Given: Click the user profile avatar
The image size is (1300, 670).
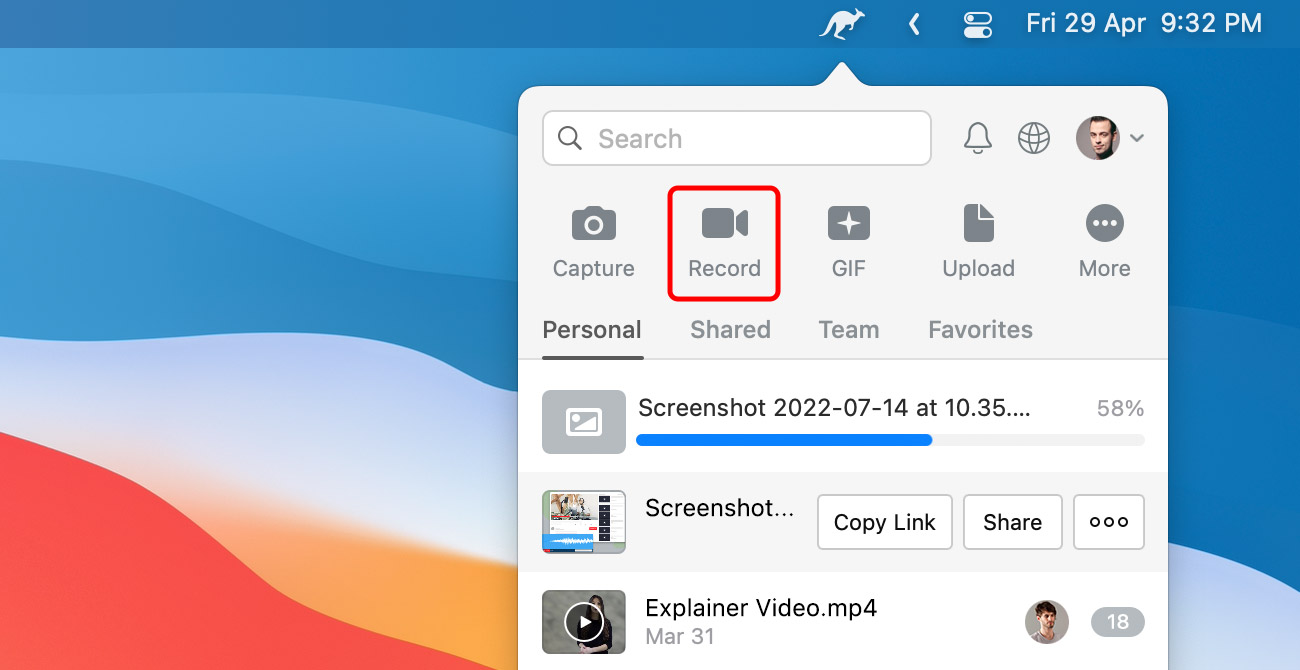Looking at the screenshot, I should (x=1096, y=138).
